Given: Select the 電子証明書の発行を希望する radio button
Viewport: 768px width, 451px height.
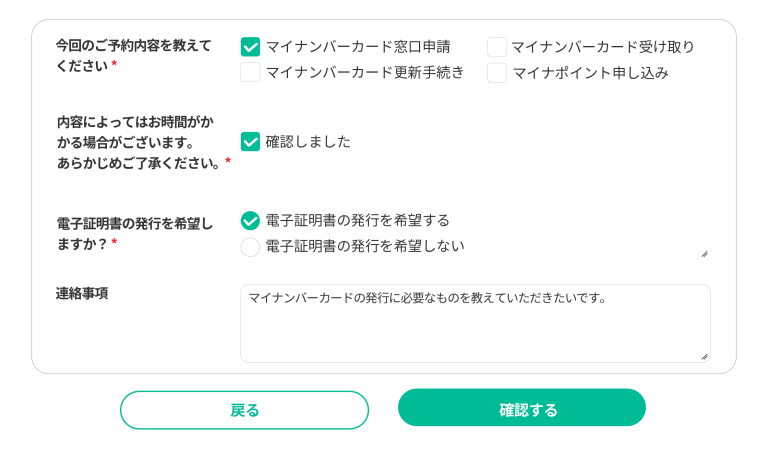Looking at the screenshot, I should pyautogui.click(x=250, y=220).
